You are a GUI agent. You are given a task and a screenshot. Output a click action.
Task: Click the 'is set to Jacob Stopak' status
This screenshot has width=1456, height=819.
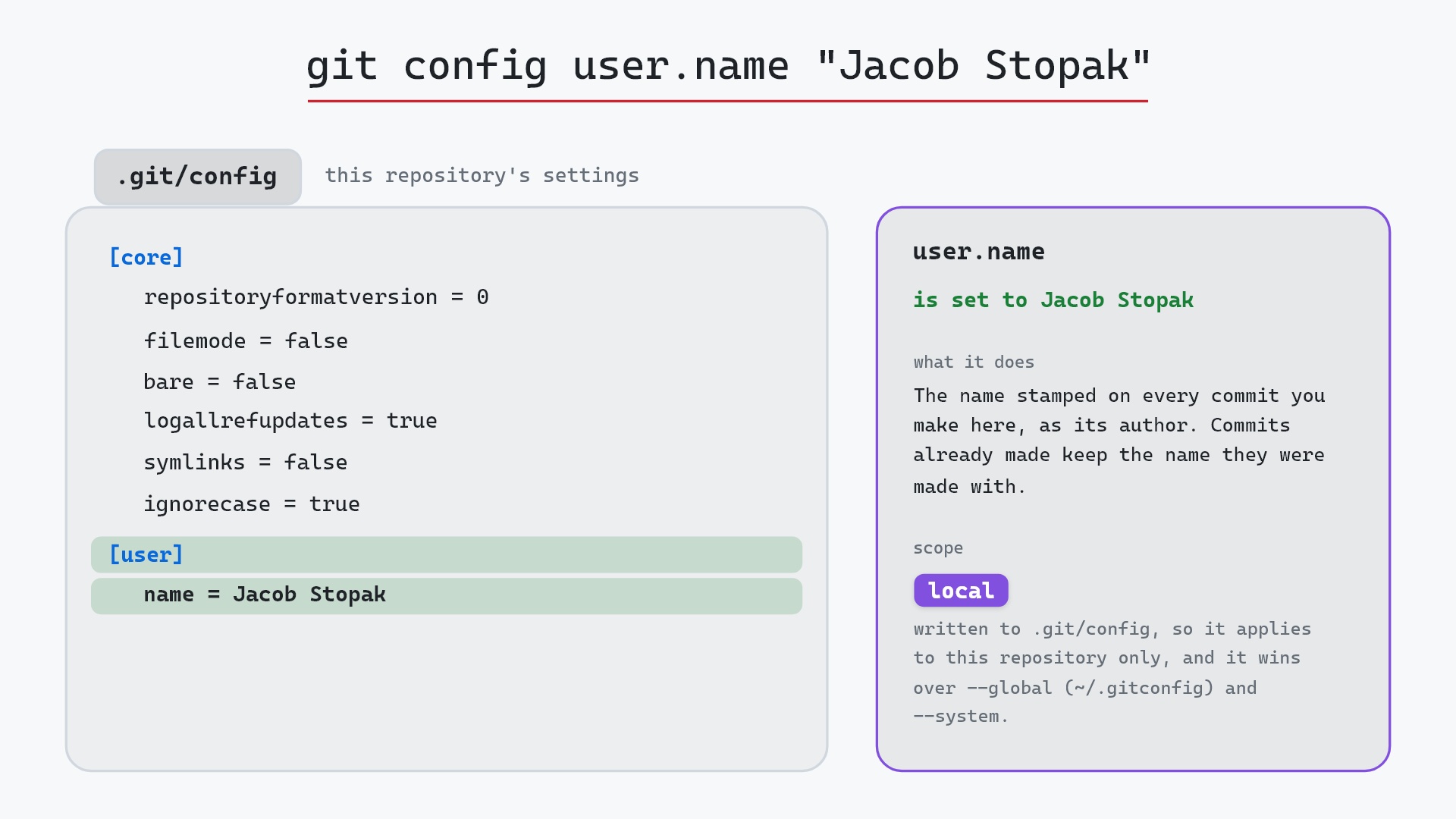(1053, 300)
